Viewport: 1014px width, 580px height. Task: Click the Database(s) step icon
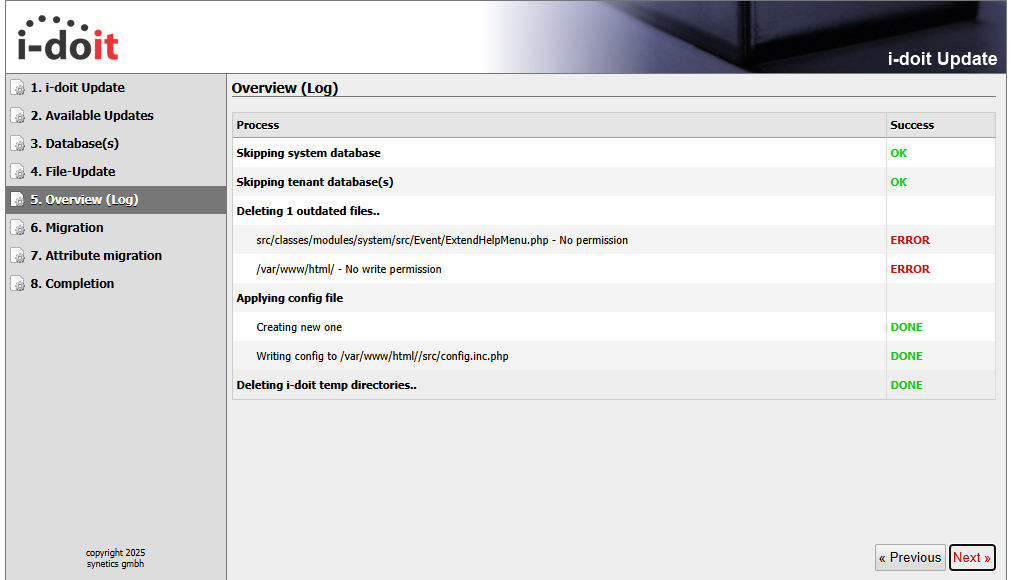point(18,144)
